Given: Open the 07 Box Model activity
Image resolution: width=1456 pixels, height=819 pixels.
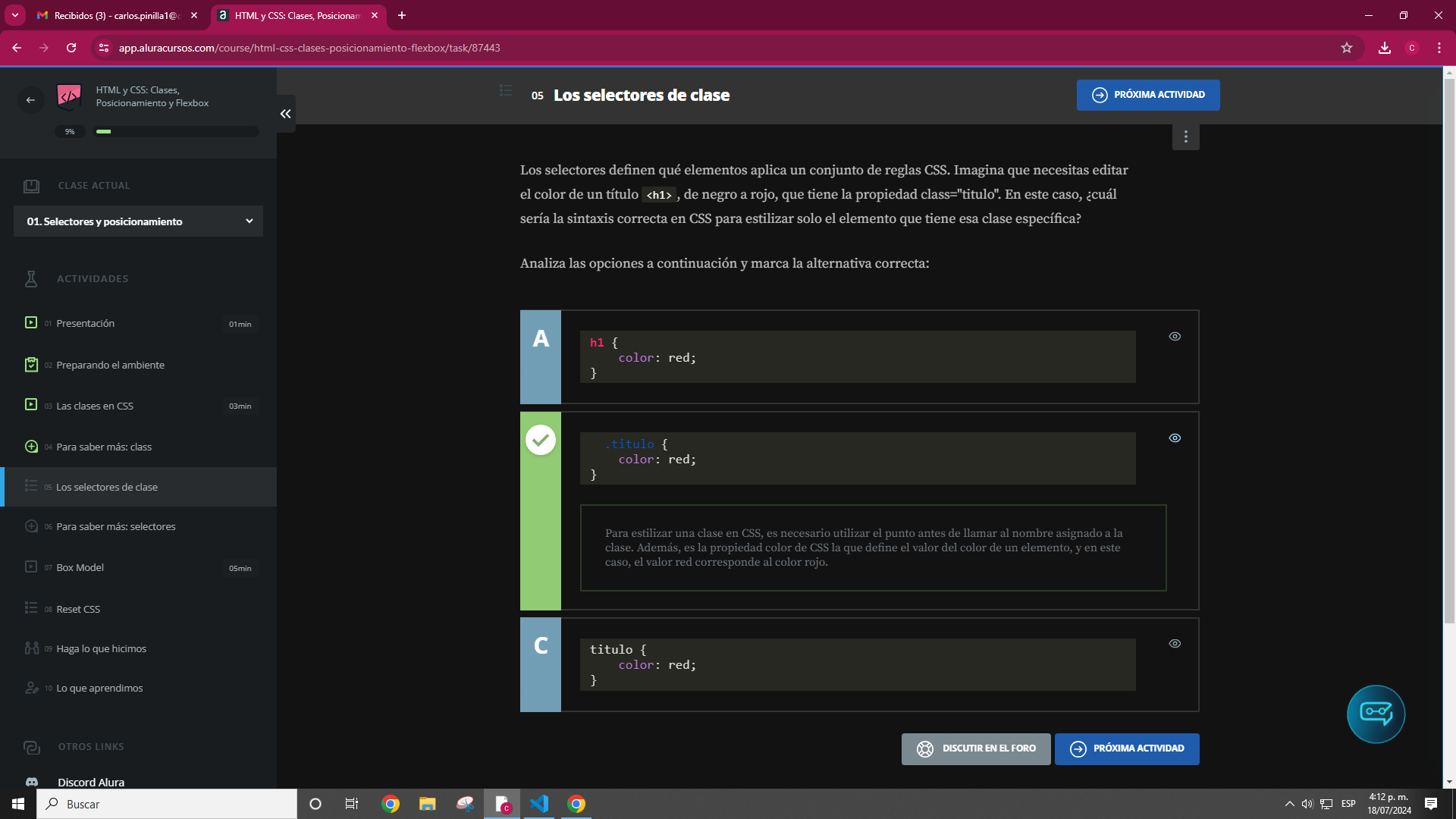Looking at the screenshot, I should point(139,567).
